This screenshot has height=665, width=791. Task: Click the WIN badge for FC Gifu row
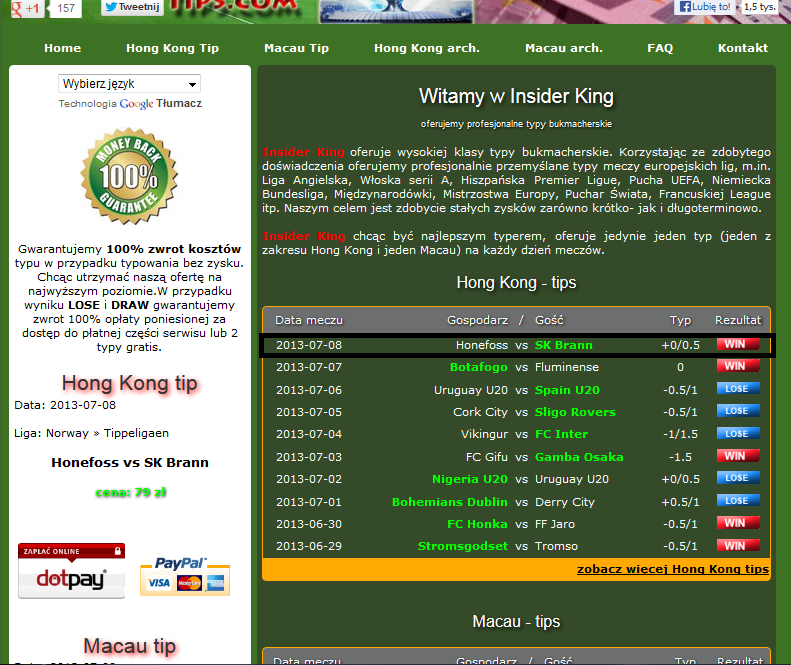[x=738, y=456]
